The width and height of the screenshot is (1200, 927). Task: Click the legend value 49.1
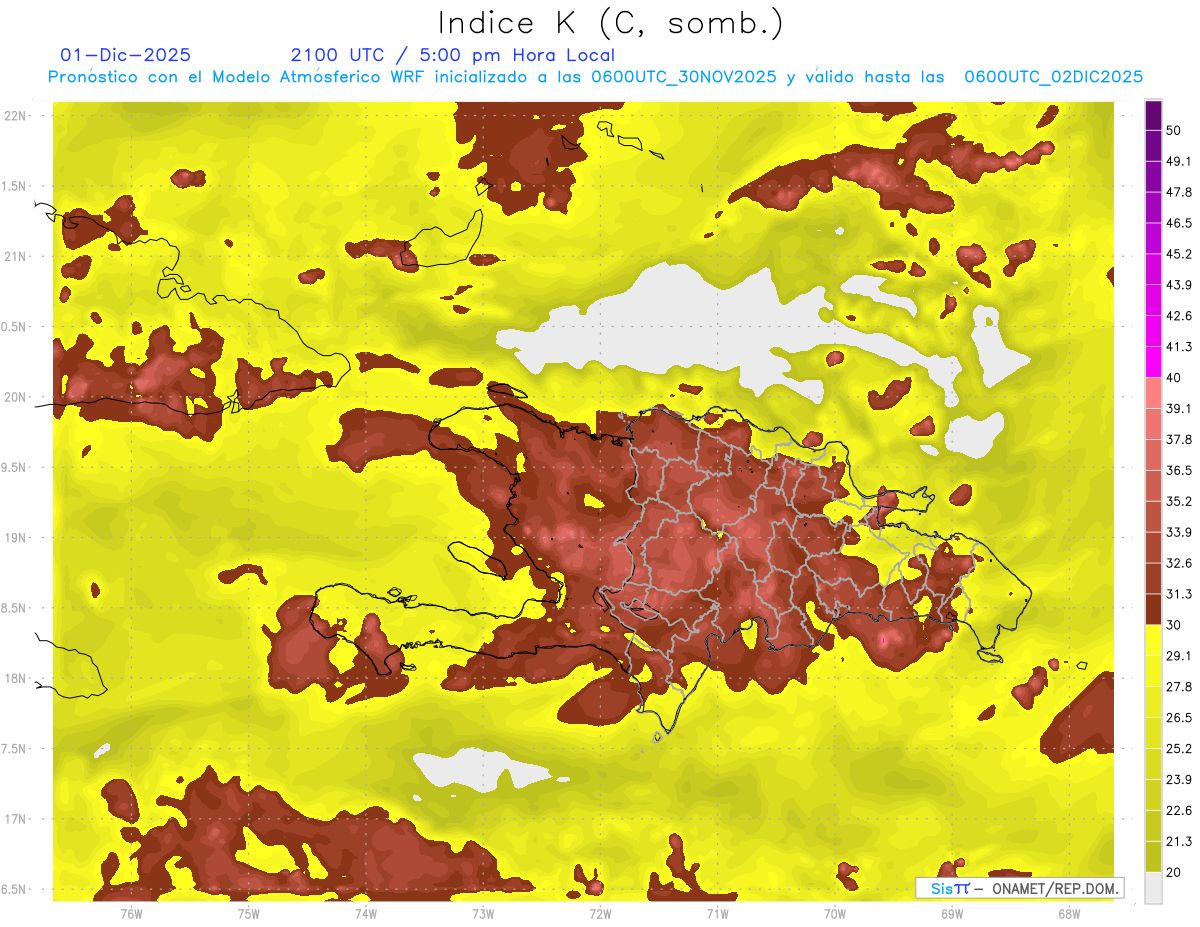(x=1178, y=161)
